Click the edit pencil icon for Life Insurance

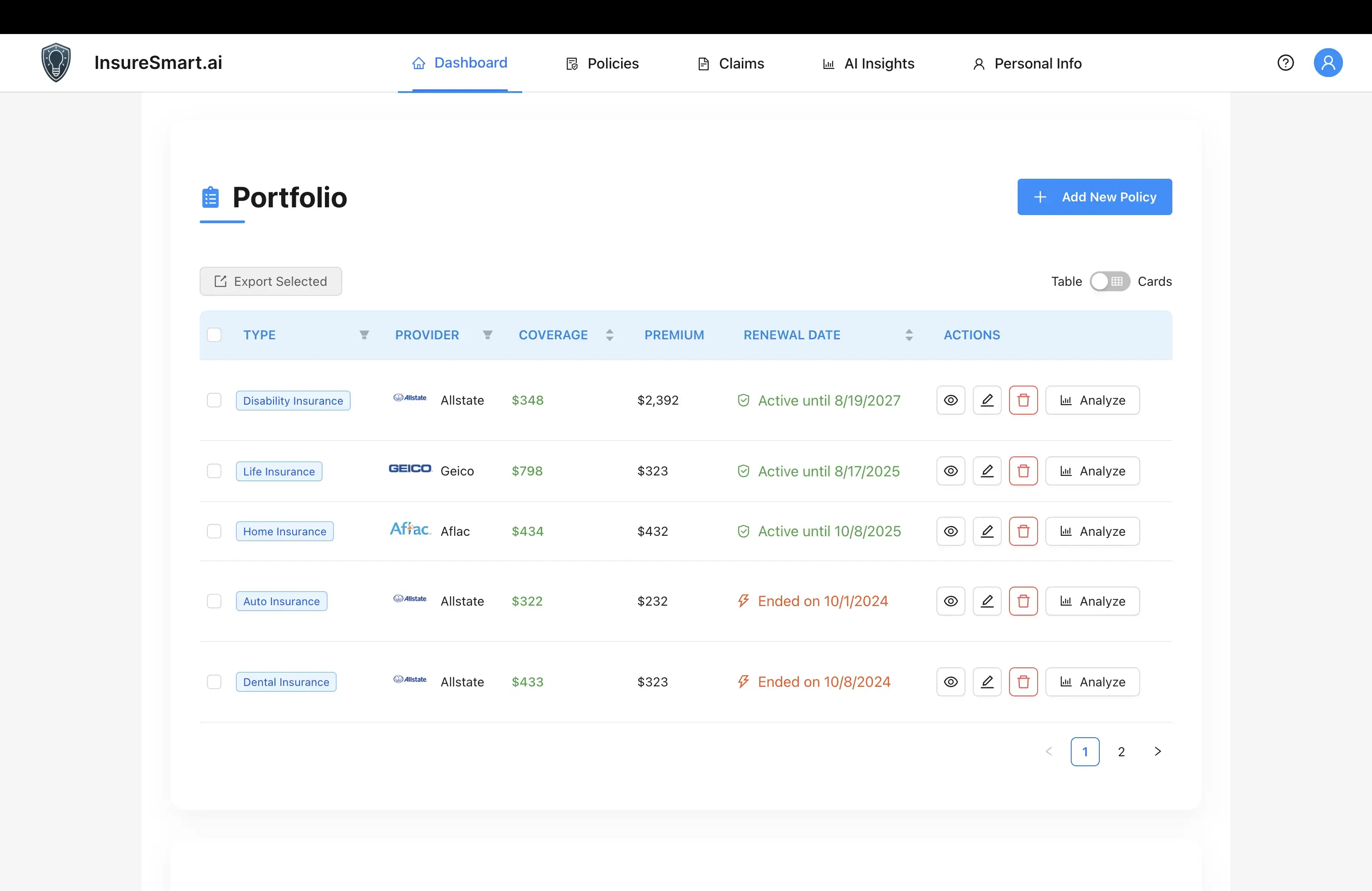987,471
